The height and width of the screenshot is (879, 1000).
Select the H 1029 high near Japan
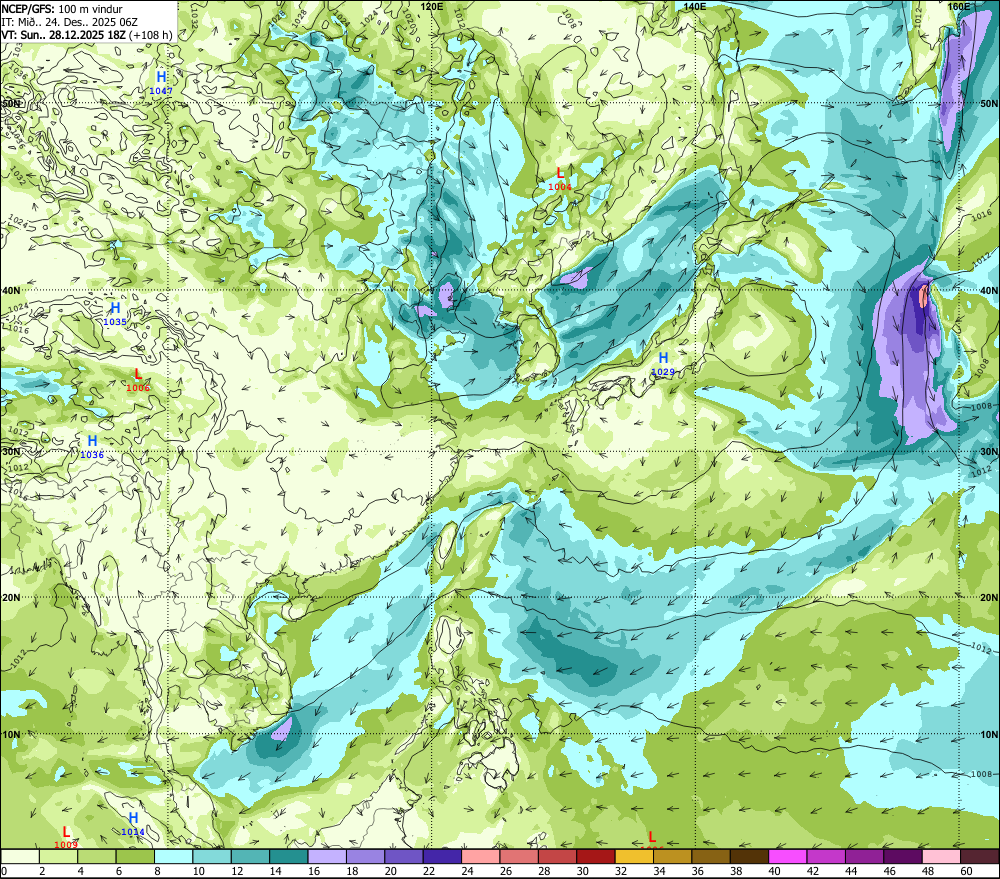click(663, 364)
